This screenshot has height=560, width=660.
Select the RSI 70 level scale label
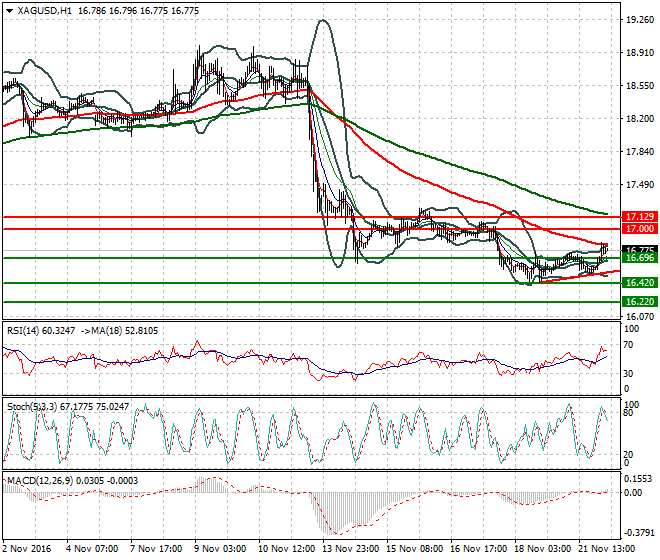[x=628, y=345]
